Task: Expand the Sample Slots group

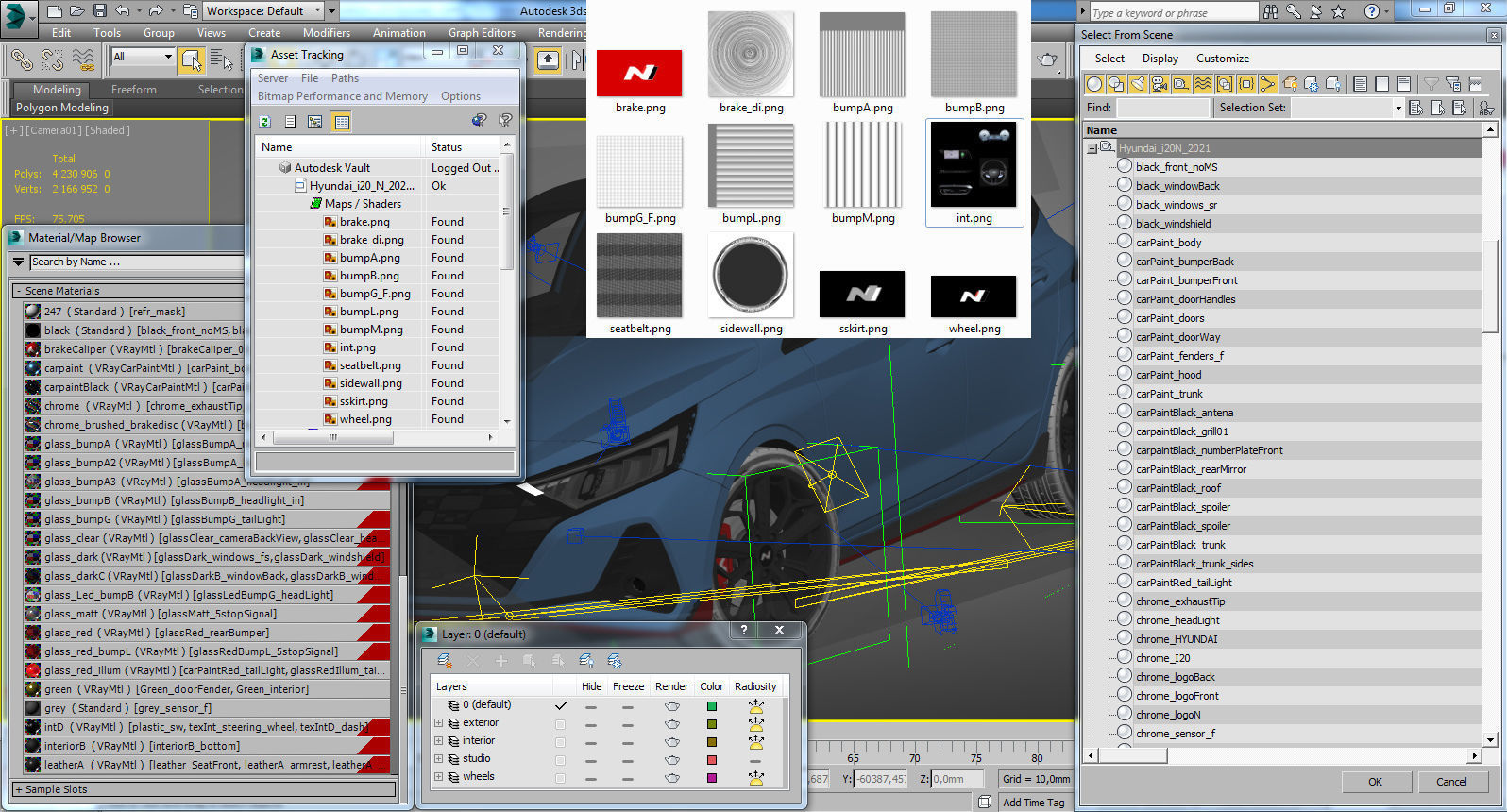Action: 19,789
